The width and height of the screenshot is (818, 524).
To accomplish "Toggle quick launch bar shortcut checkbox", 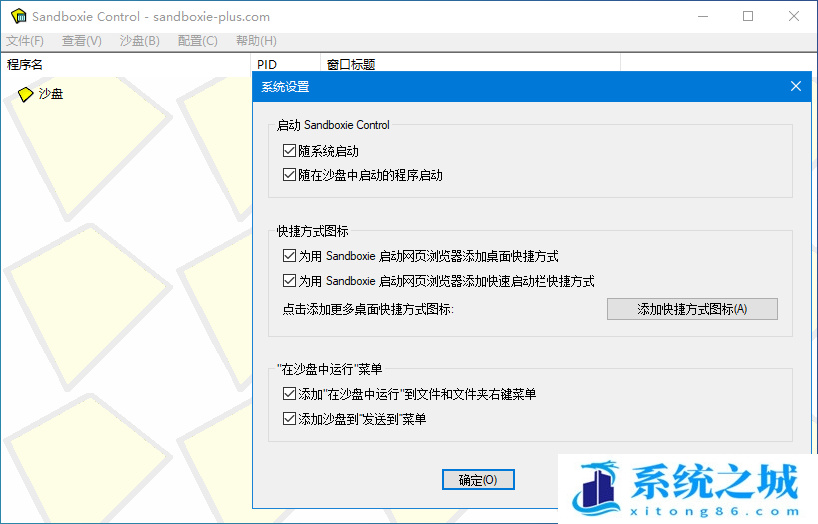I will tap(290, 281).
